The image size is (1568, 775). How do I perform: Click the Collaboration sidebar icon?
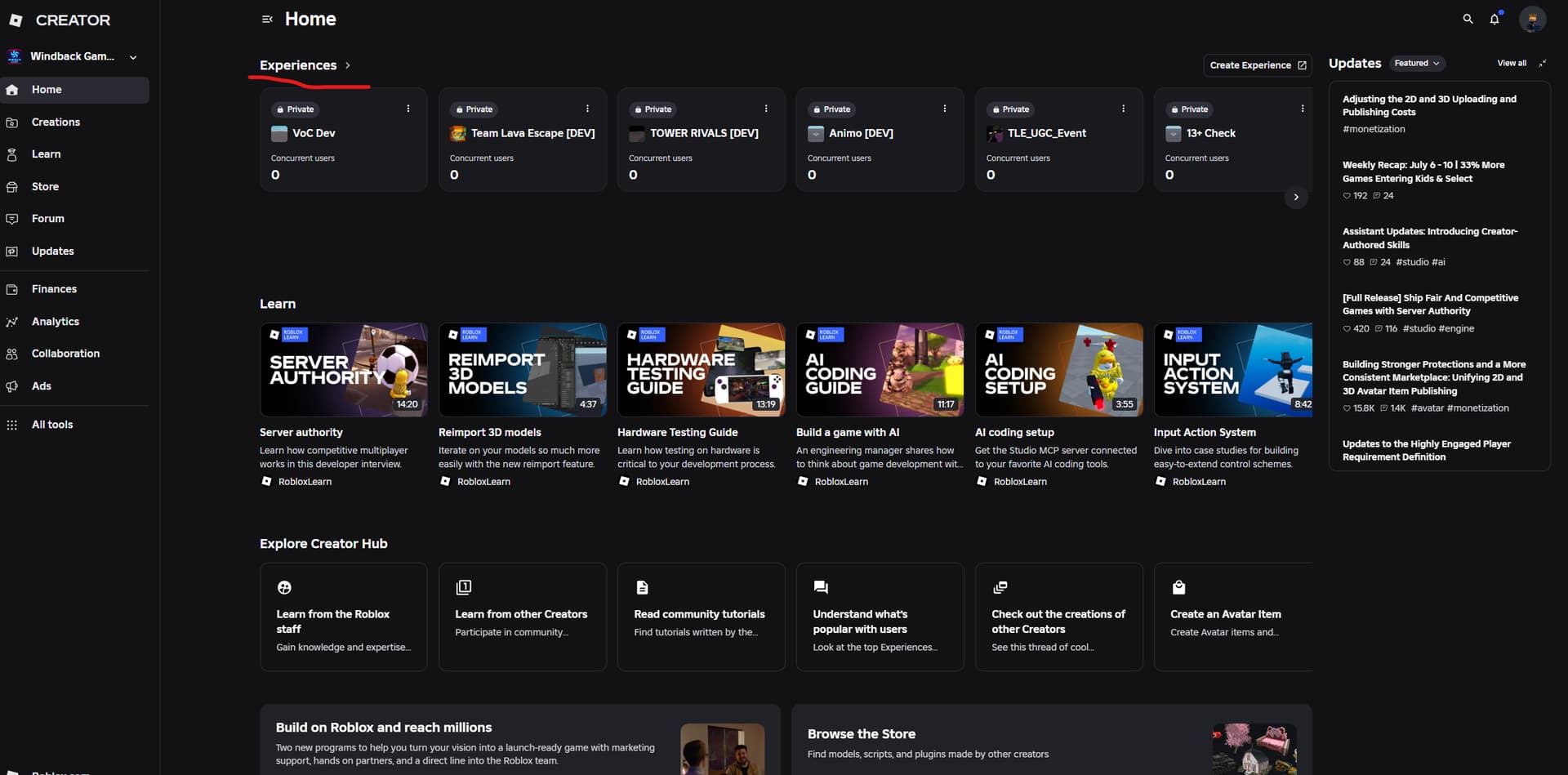[x=12, y=354]
